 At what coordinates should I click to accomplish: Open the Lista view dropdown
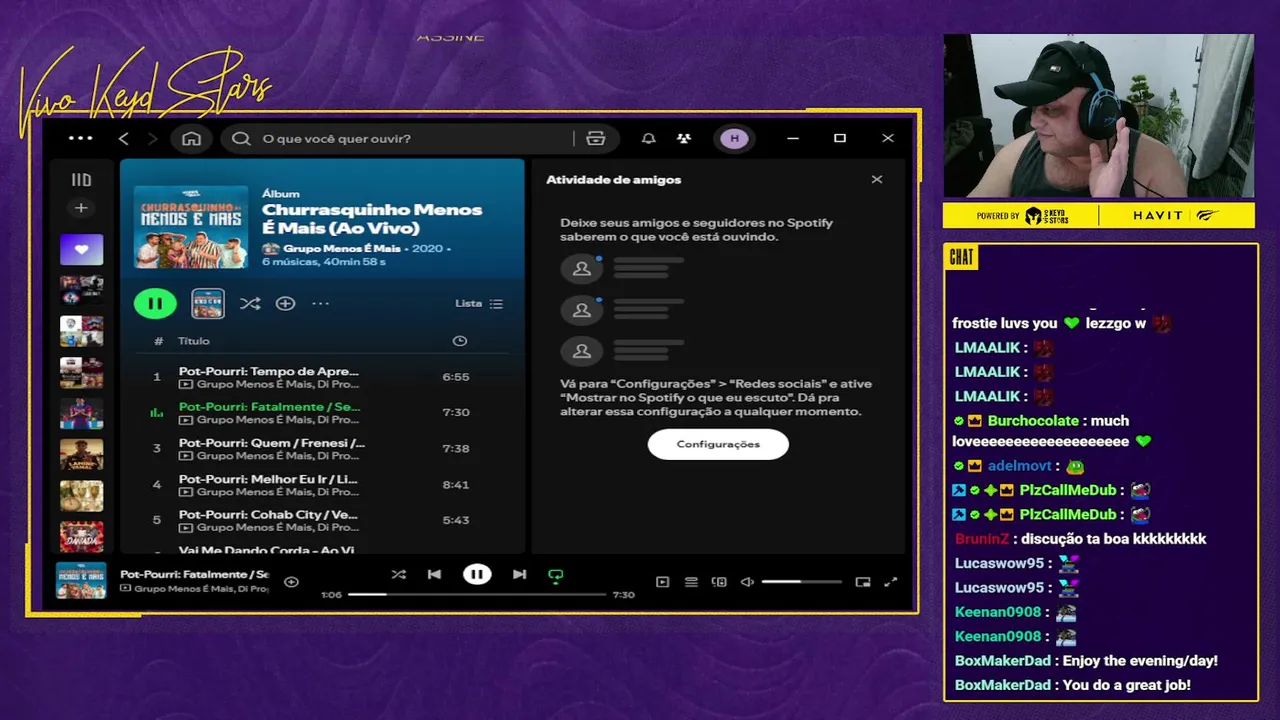[x=479, y=303]
